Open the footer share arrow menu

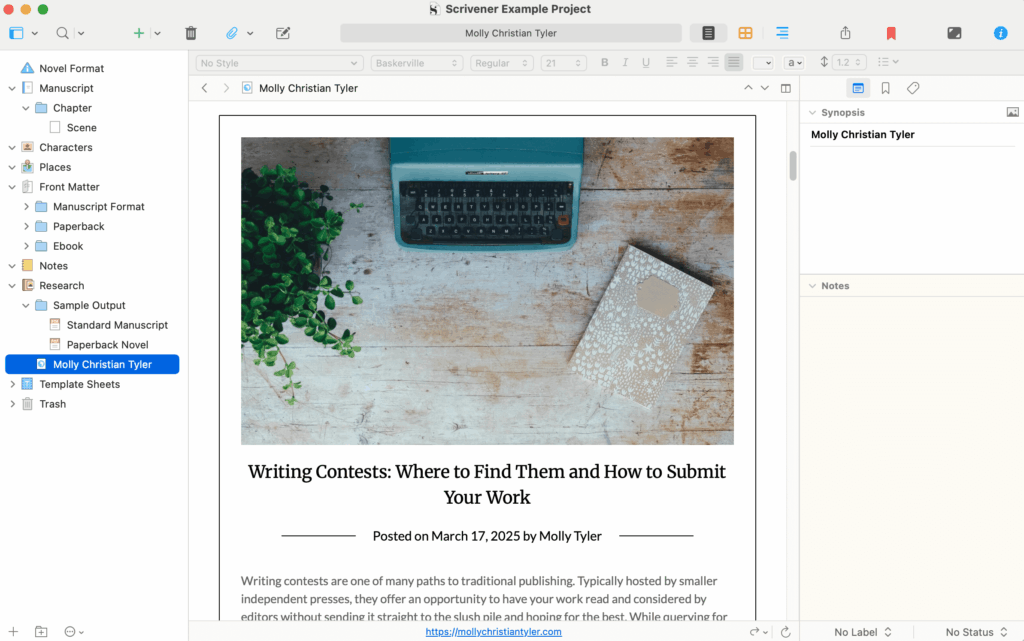[x=758, y=632]
